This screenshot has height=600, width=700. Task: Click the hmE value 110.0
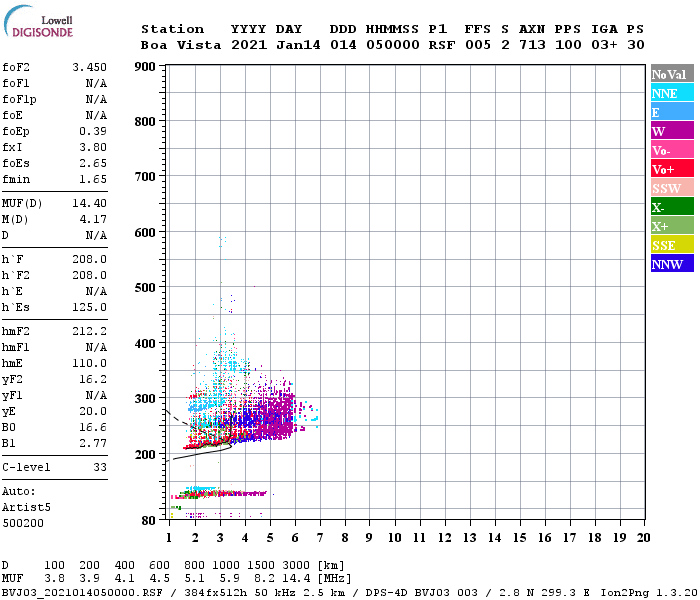pyautogui.click(x=89, y=363)
